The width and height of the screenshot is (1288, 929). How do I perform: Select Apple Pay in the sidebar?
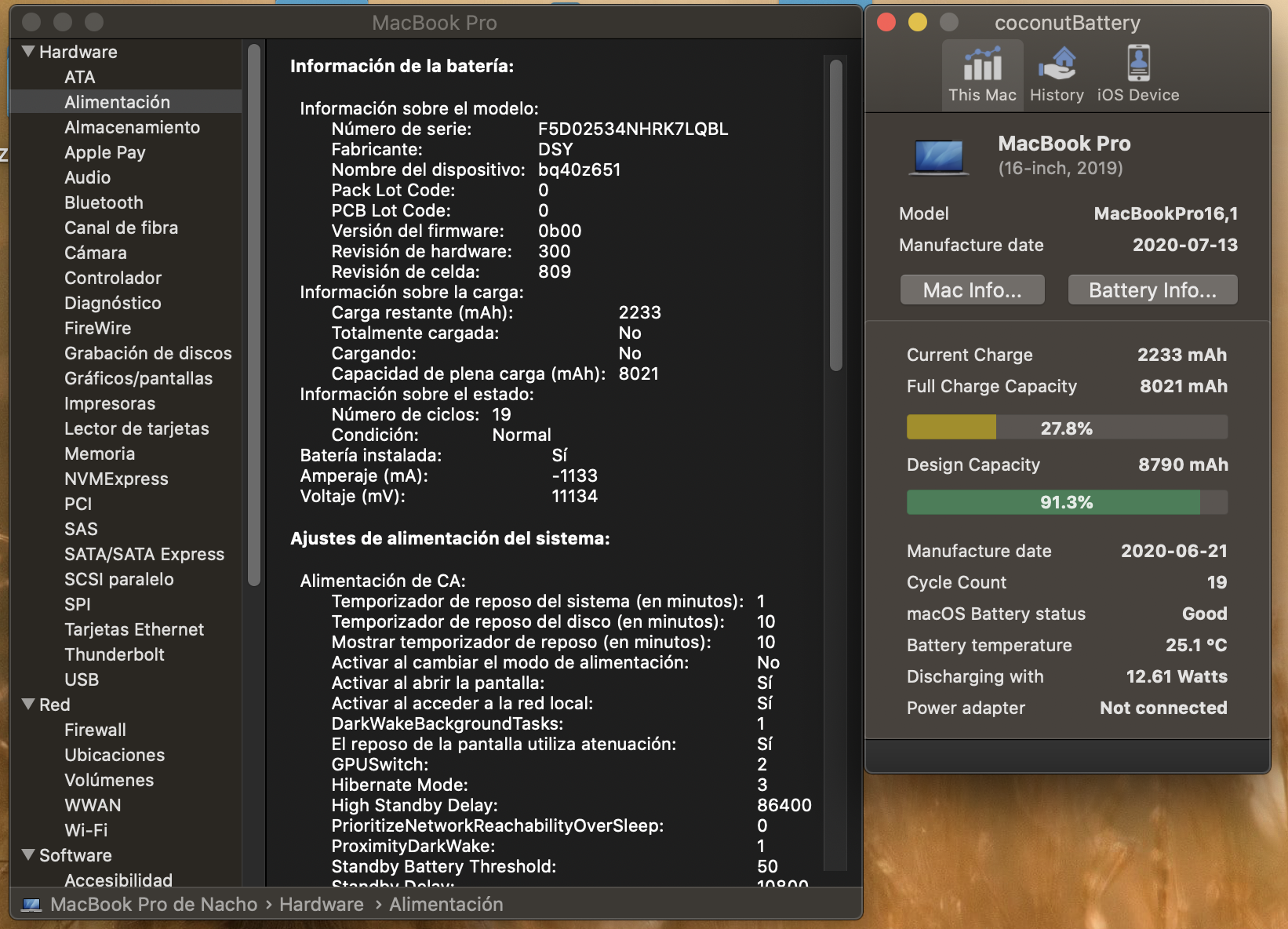point(105,152)
